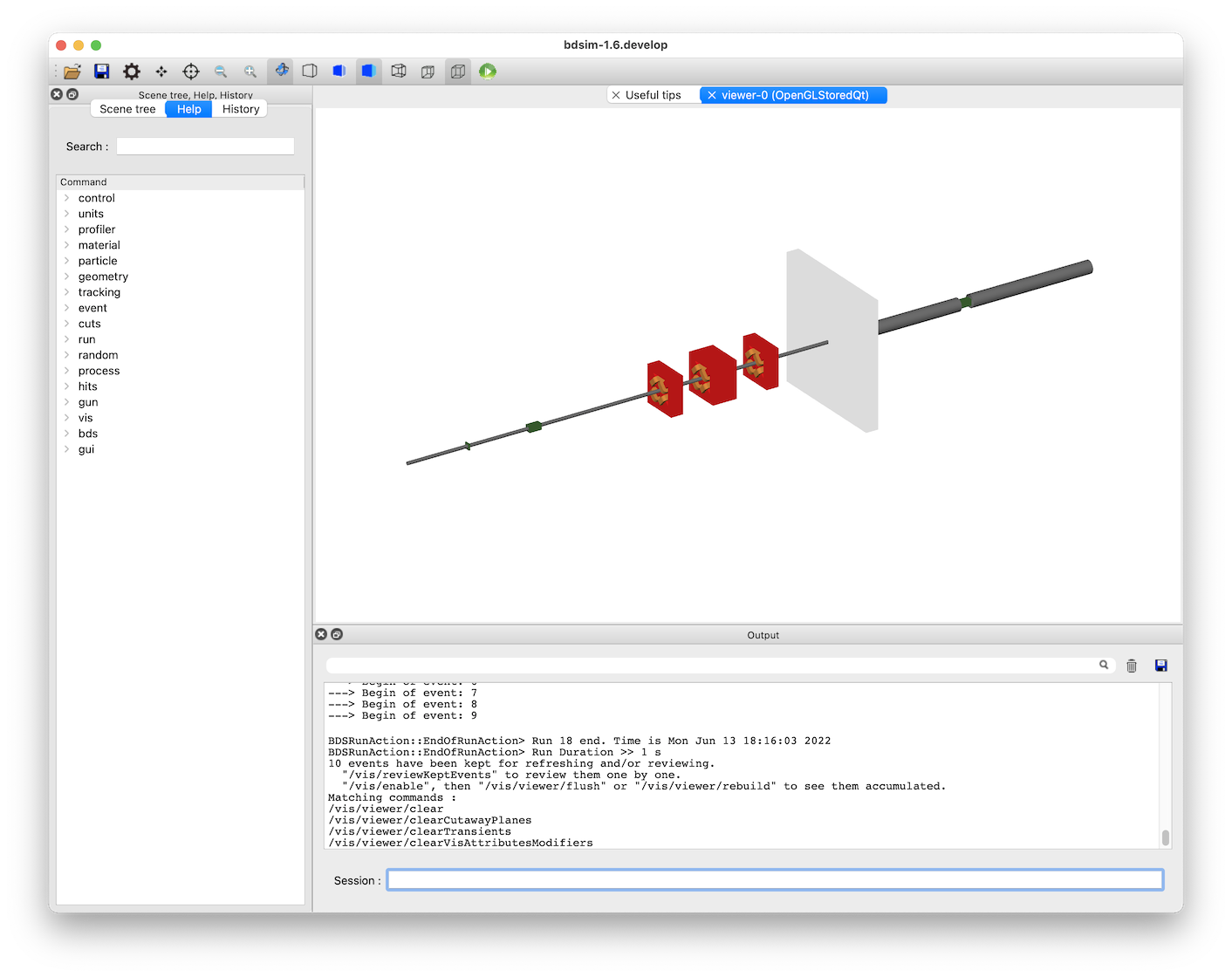Expand the cuts command group
1232x977 pixels.
(66, 324)
